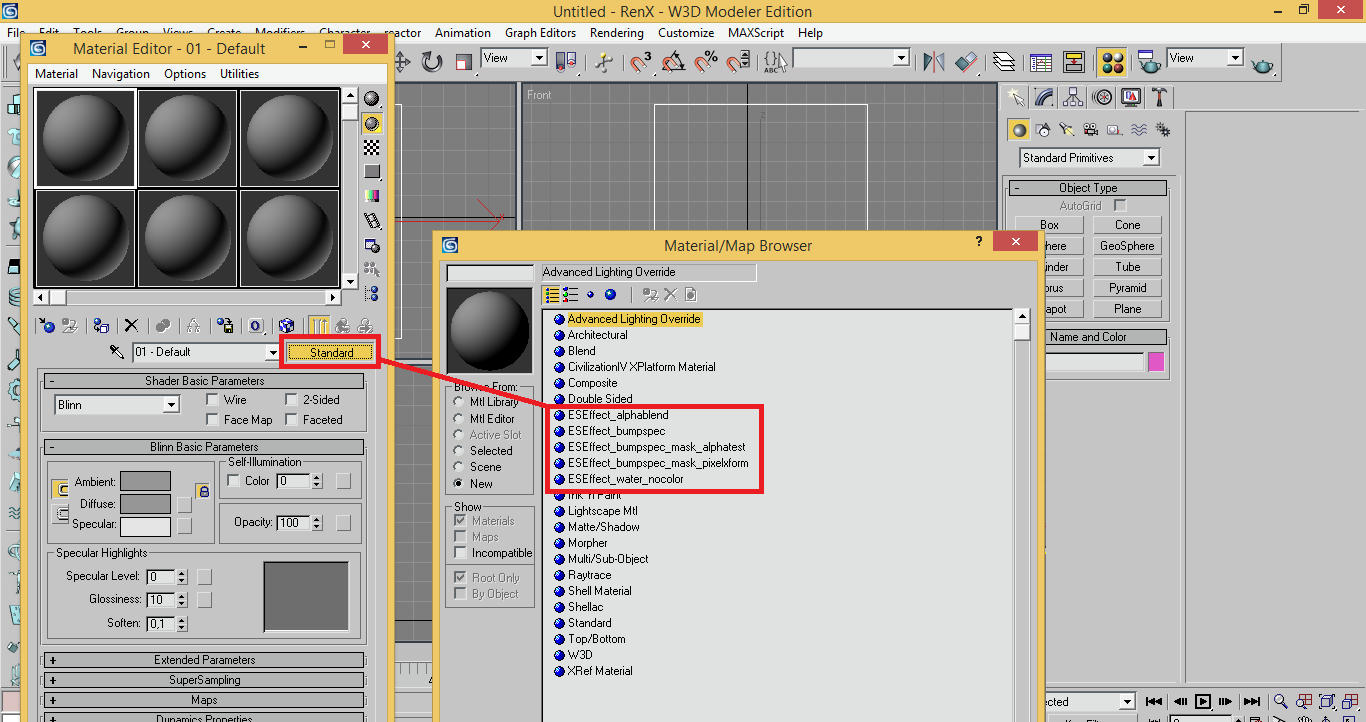Select Mtl Editor radio button
Viewport: 1366px width, 722px height.
point(458,418)
